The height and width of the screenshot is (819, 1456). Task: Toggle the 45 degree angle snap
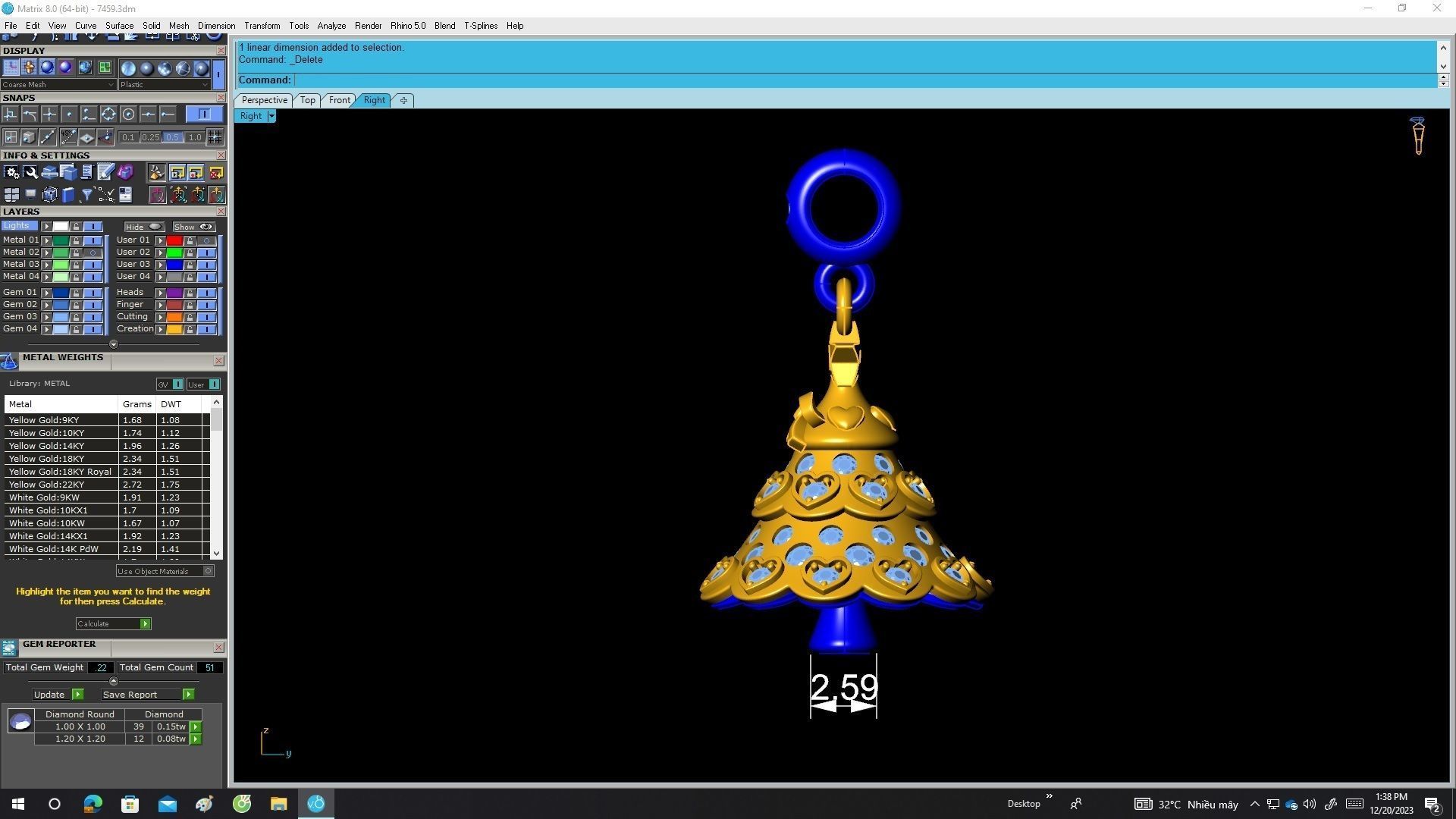pyautogui.click(x=68, y=137)
